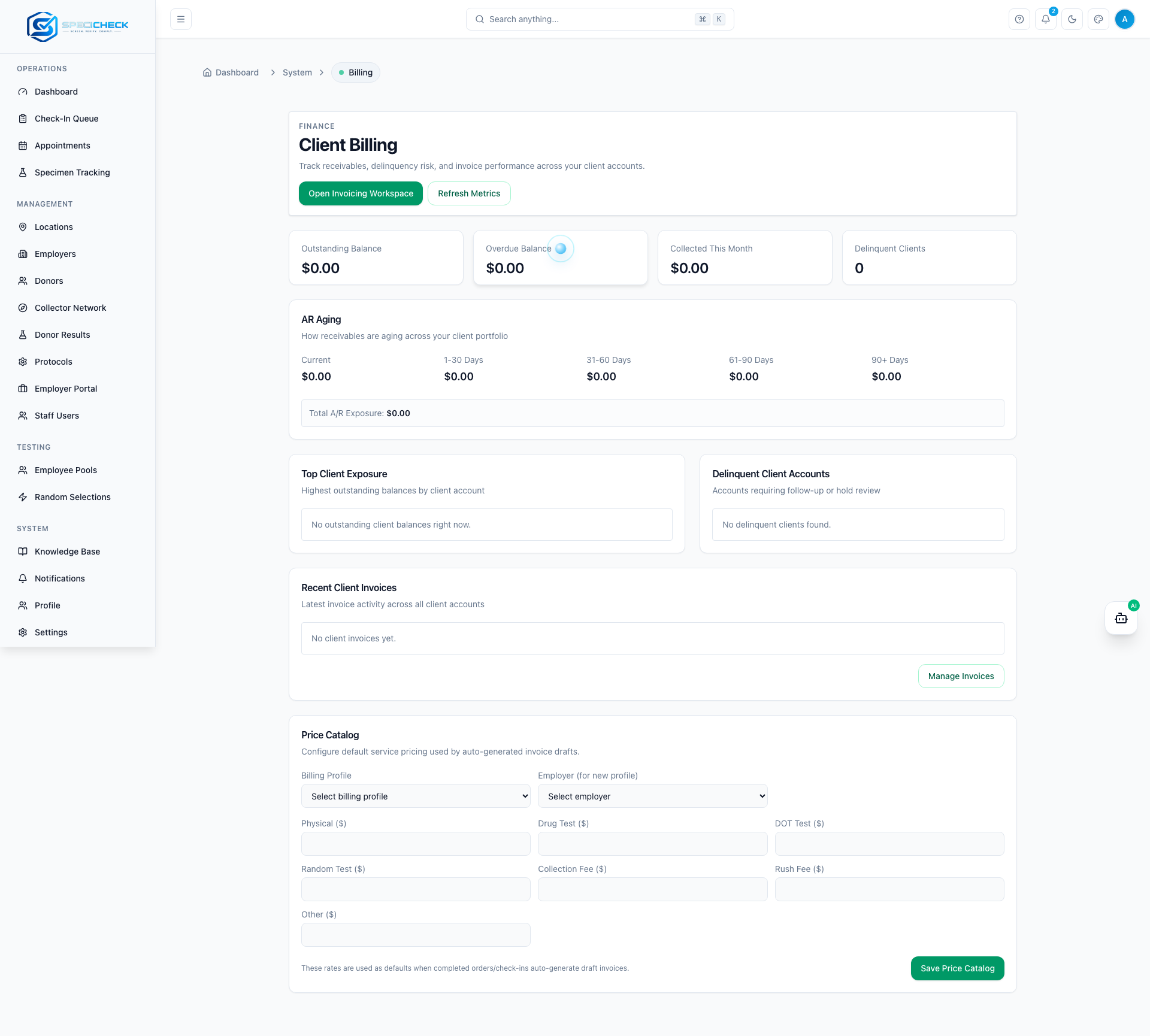This screenshot has height=1036, width=1150.
Task: Open Appointments menu label
Action: pos(62,146)
